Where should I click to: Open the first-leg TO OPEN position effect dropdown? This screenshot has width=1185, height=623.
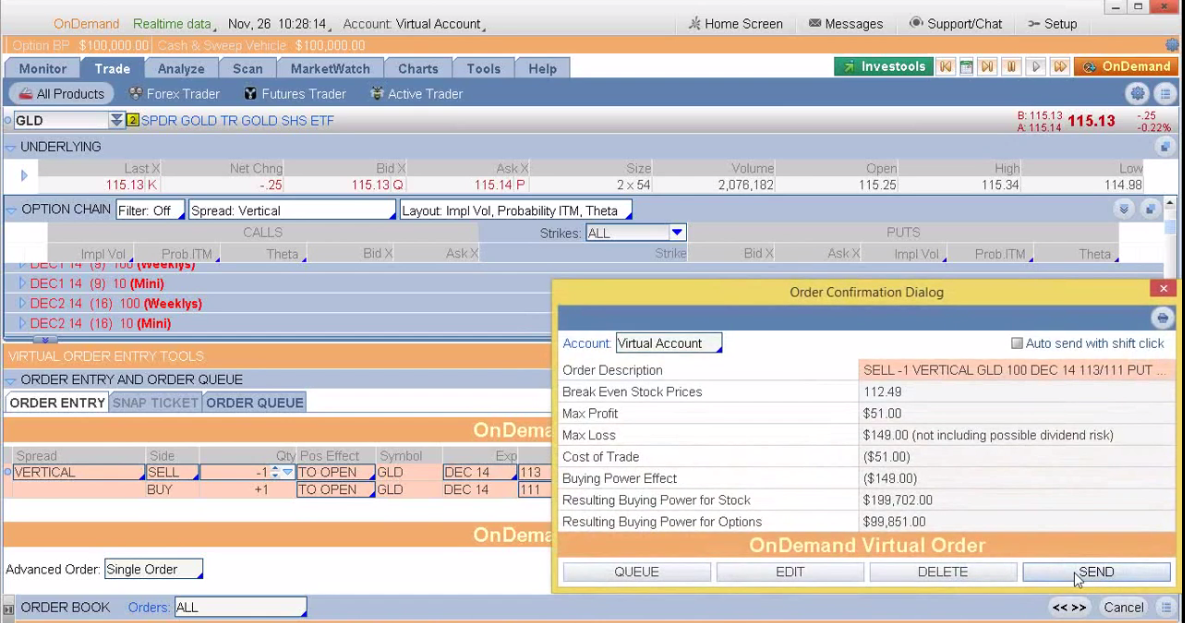[x=336, y=473]
